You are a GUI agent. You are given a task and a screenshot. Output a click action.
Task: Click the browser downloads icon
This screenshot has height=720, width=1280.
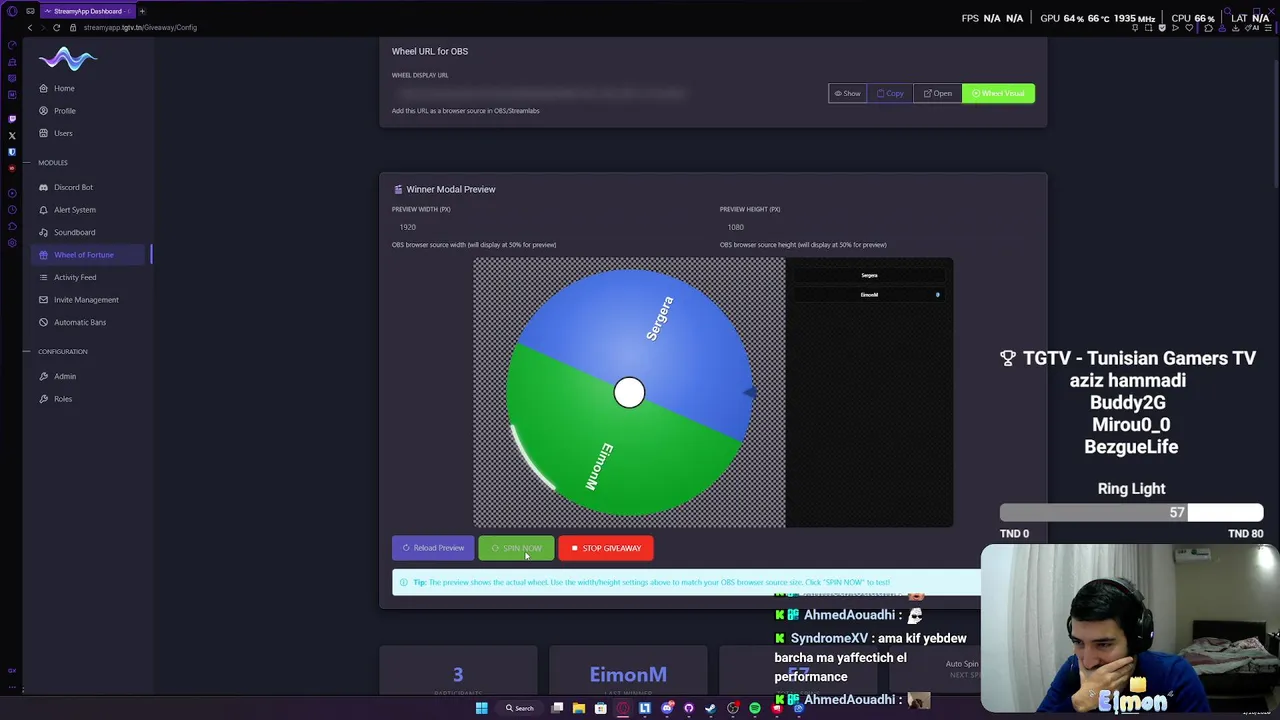click(x=1236, y=28)
